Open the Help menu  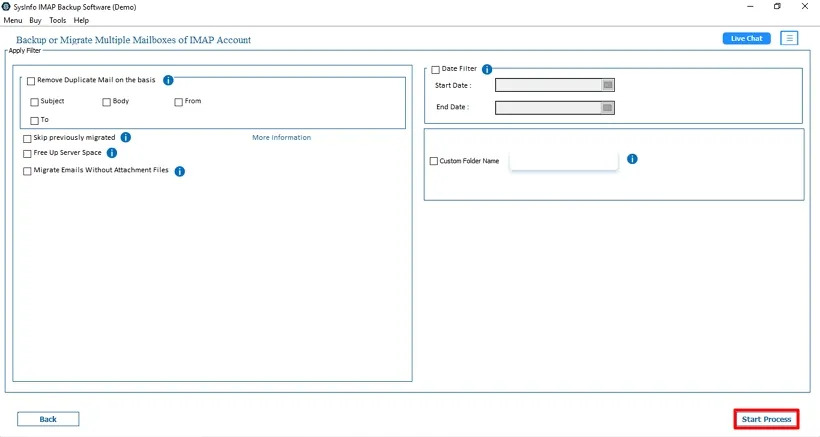(x=81, y=20)
